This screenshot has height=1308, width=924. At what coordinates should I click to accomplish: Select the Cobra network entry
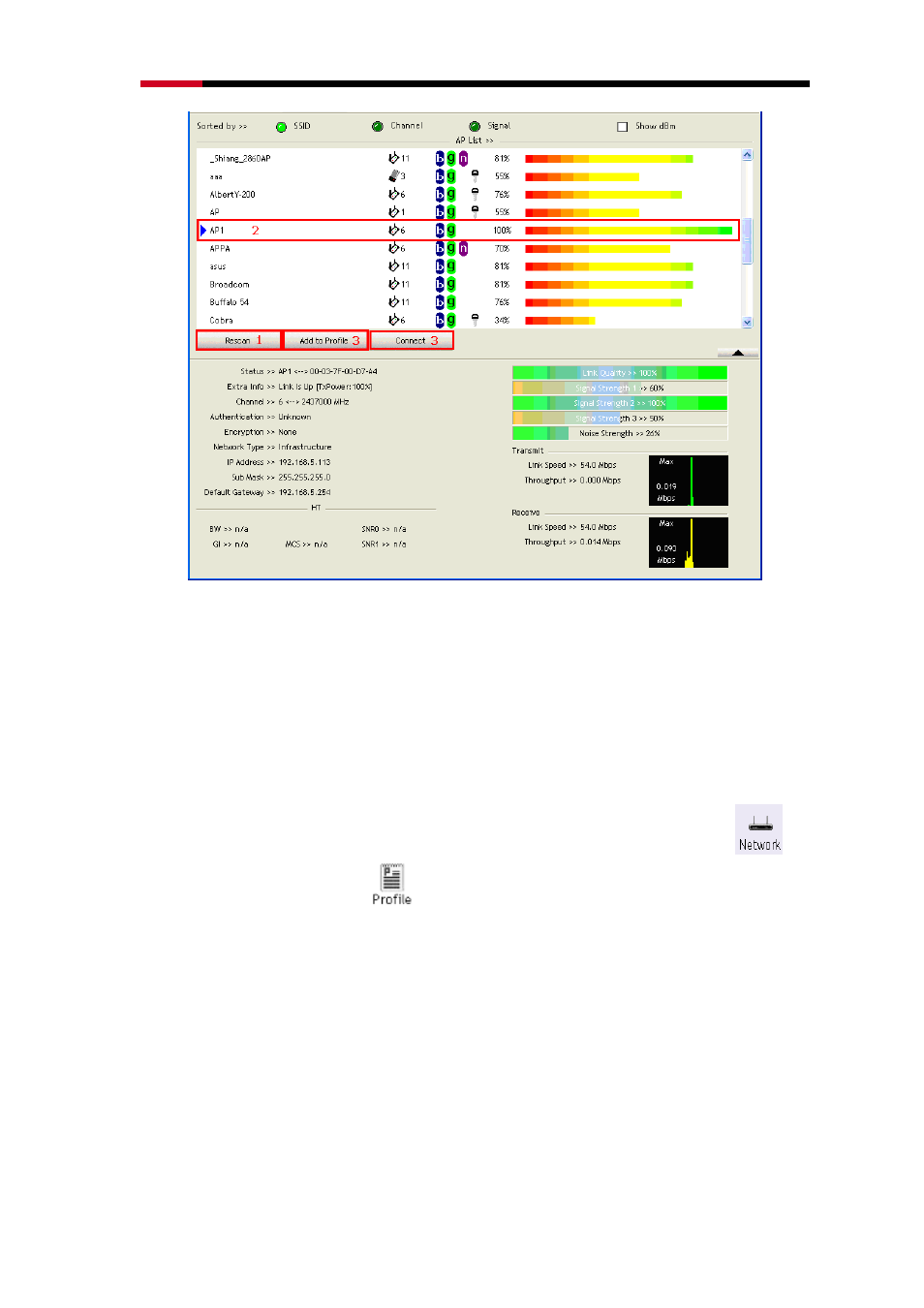(x=469, y=320)
